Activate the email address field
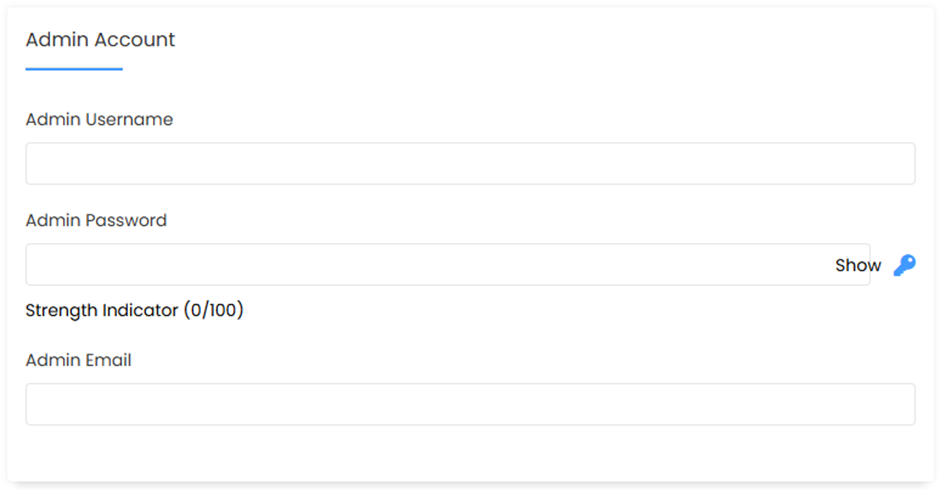This screenshot has width=940, height=490. click(470, 404)
